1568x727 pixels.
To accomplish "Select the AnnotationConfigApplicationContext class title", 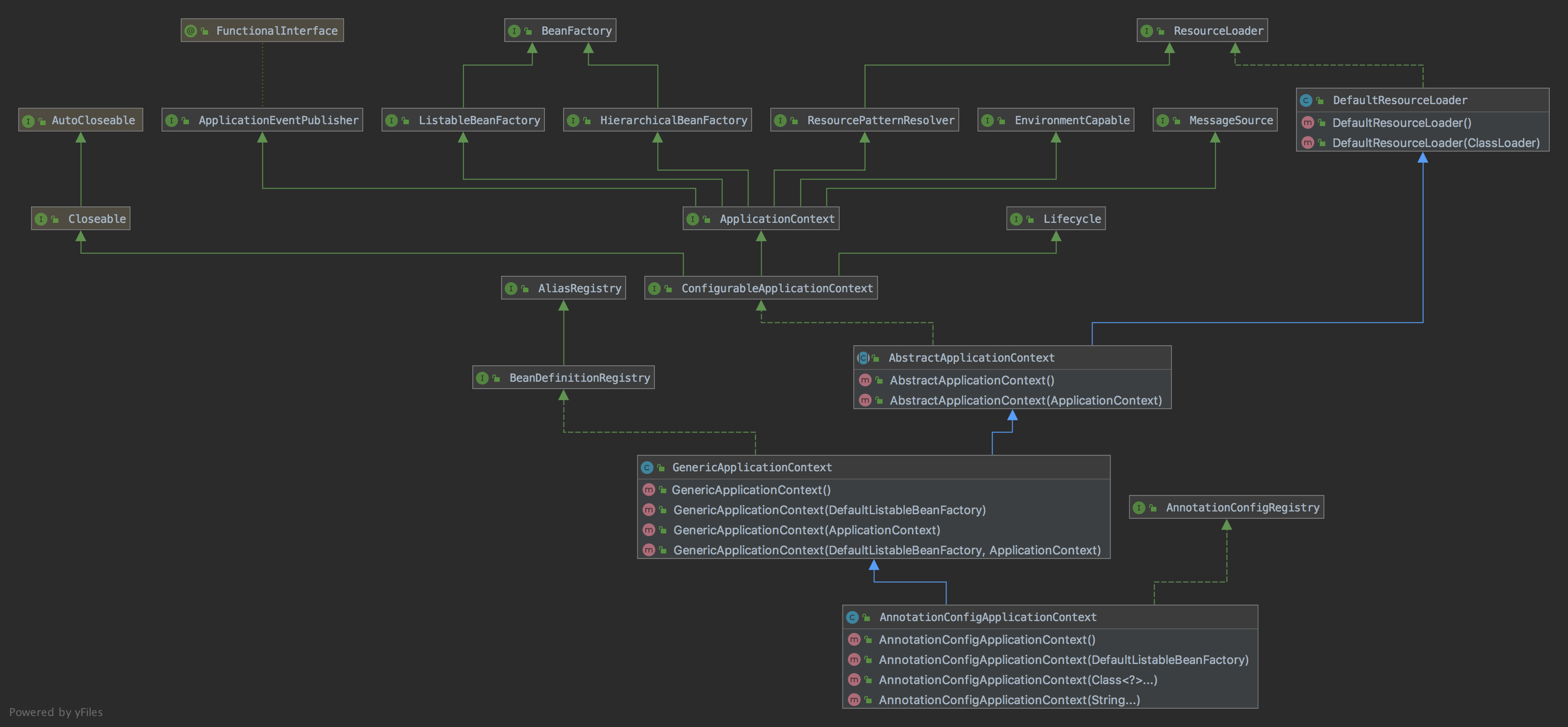I will (988, 617).
